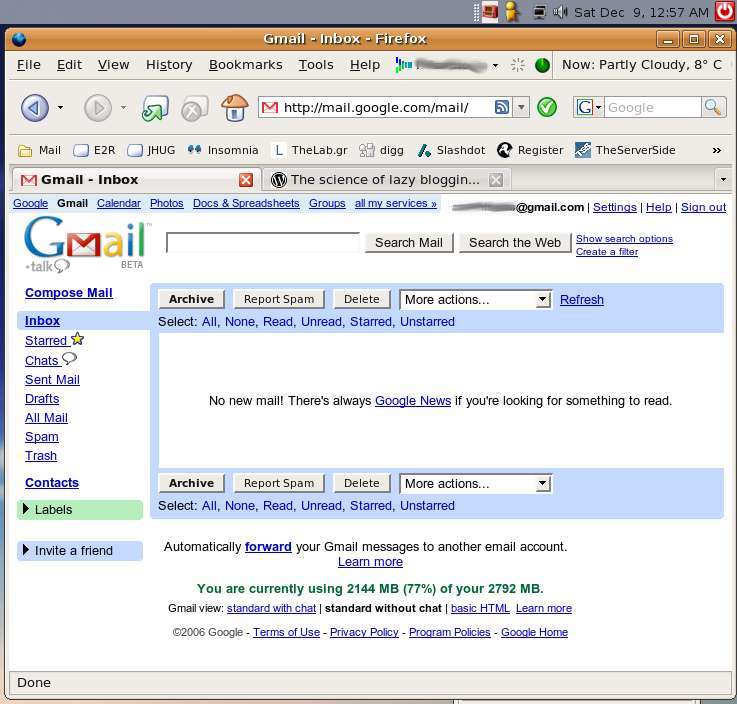Switch to the science of lazy blogging tab

pyautogui.click(x=385, y=180)
